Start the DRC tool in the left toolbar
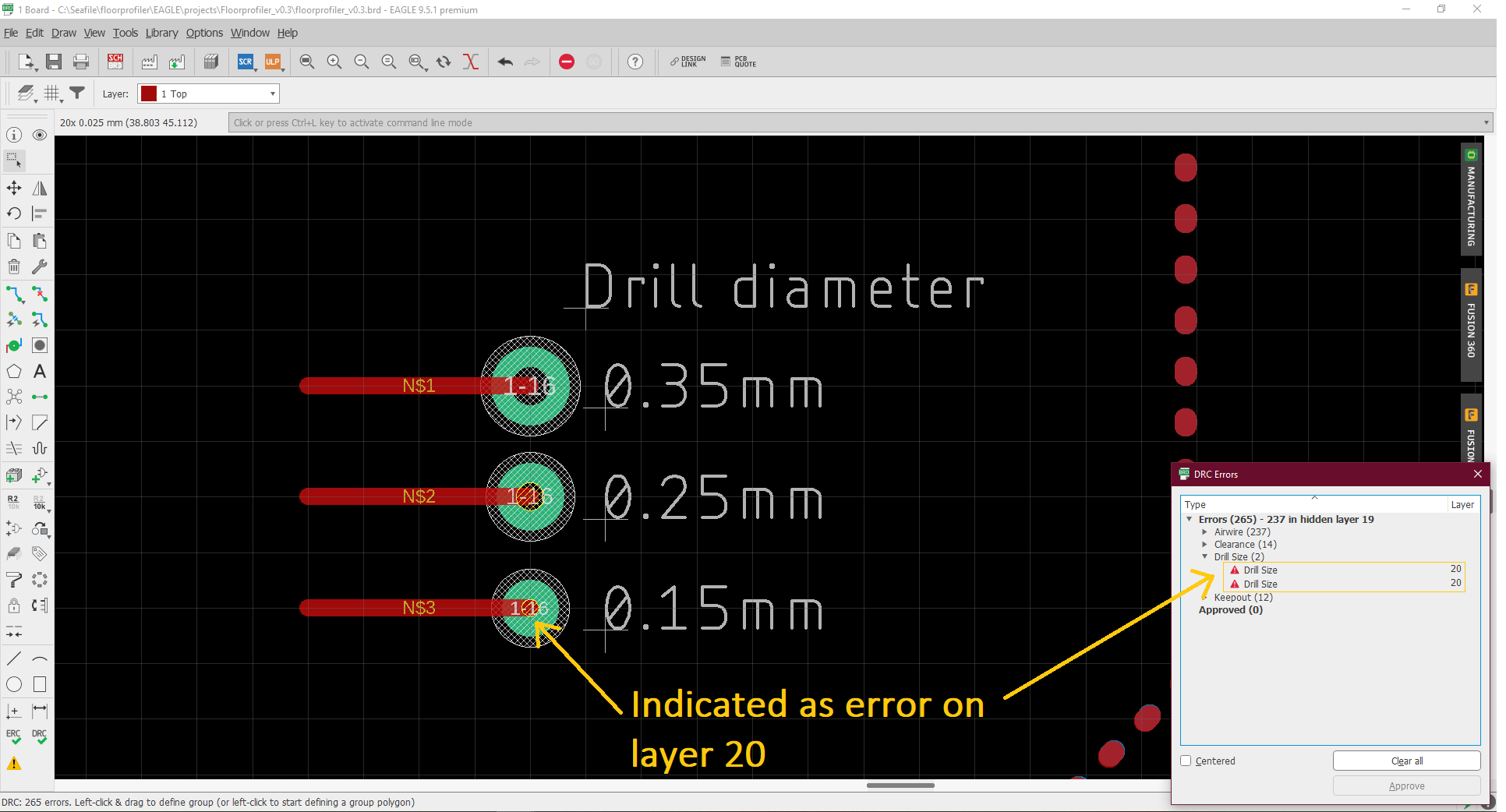Image resolution: width=1506 pixels, height=812 pixels. click(39, 733)
